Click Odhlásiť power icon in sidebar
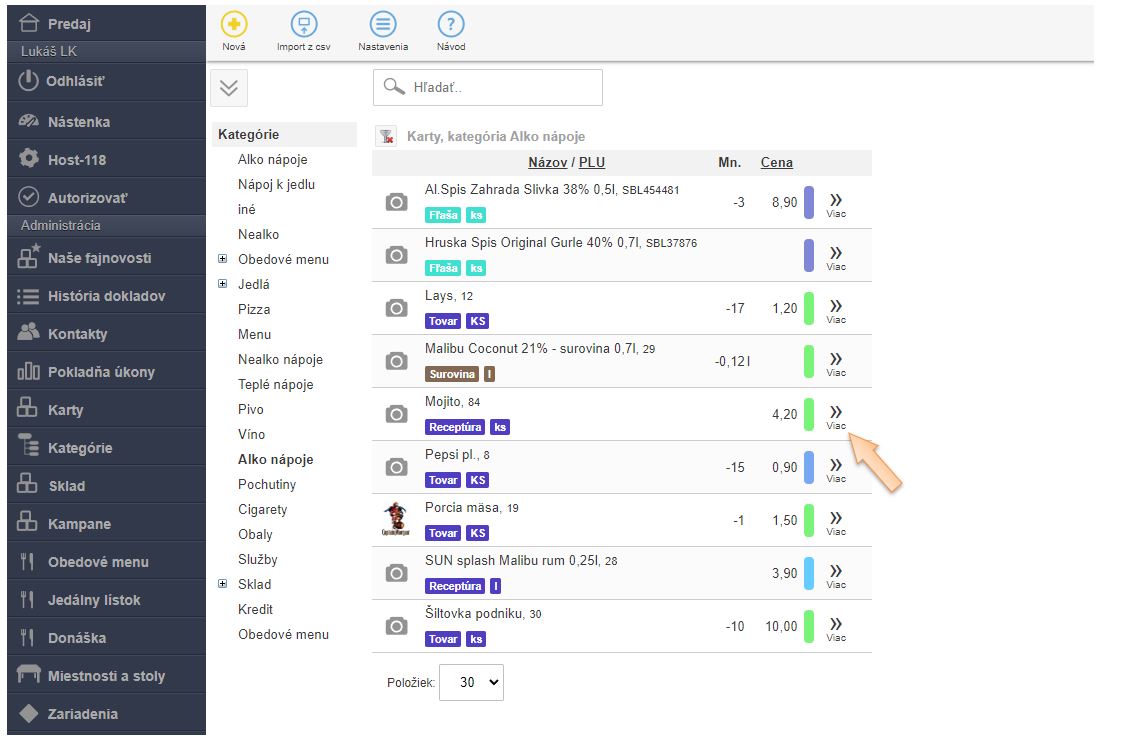The width and height of the screenshot is (1122, 742). (28, 82)
